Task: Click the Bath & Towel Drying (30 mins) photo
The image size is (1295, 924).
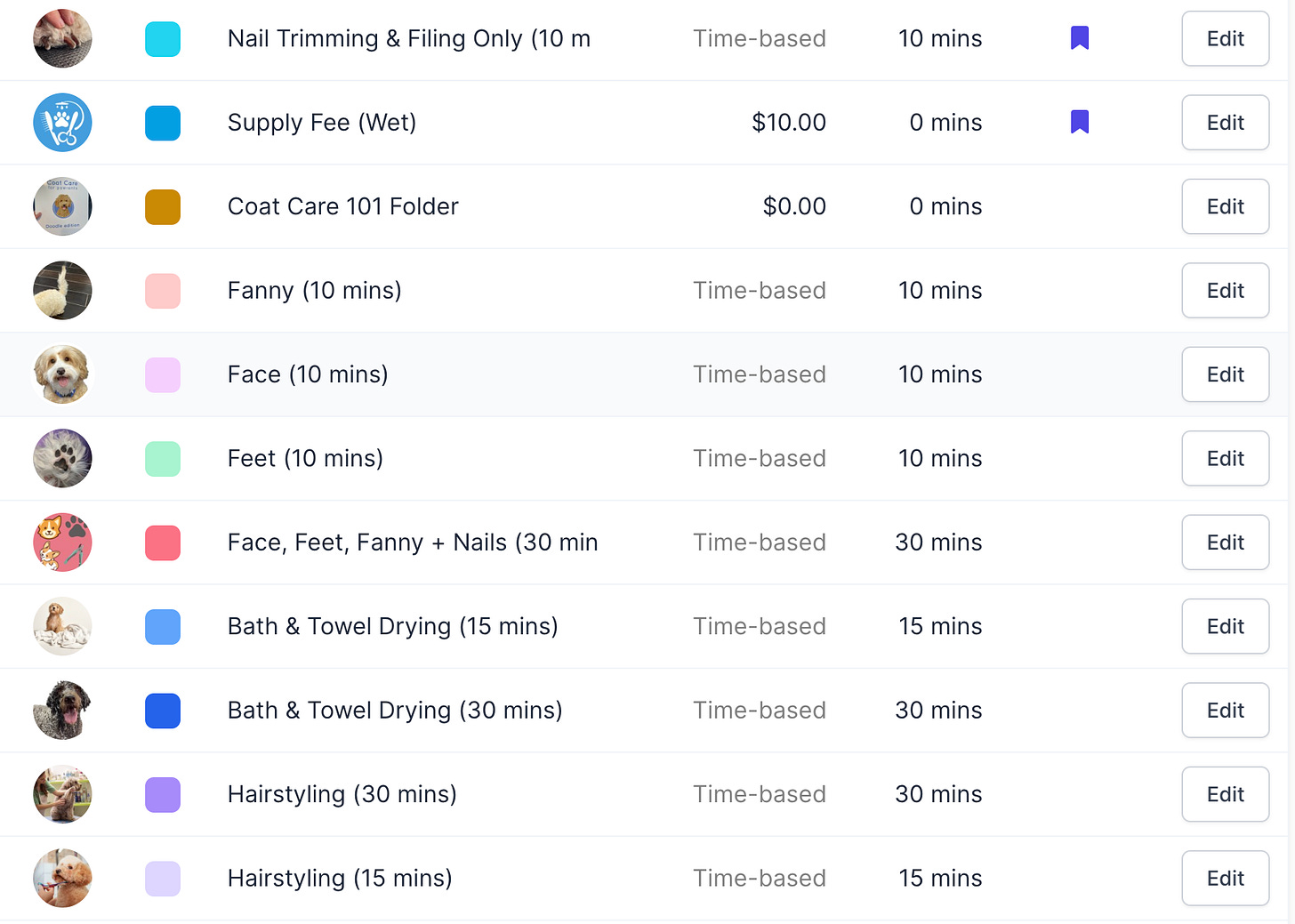Action: pyautogui.click(x=62, y=711)
